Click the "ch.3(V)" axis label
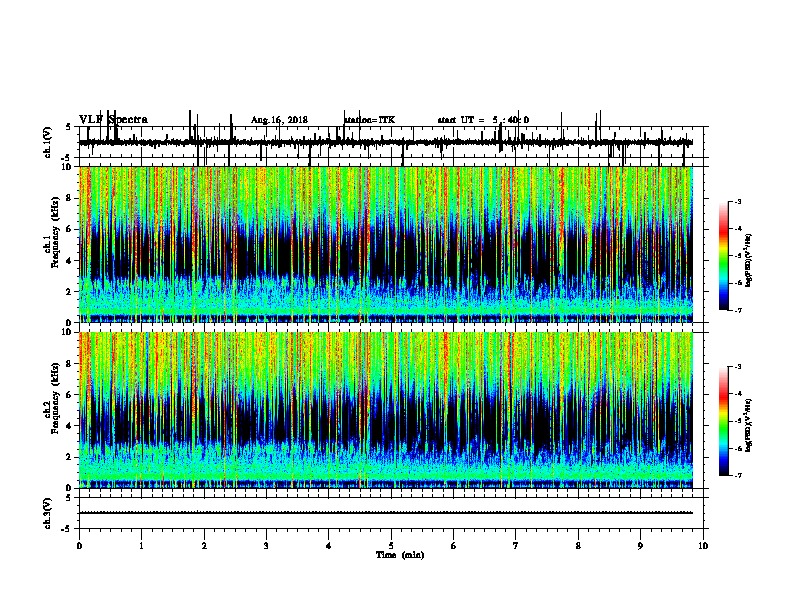Image resolution: width=792 pixels, height=612 pixels. pyautogui.click(x=48, y=513)
